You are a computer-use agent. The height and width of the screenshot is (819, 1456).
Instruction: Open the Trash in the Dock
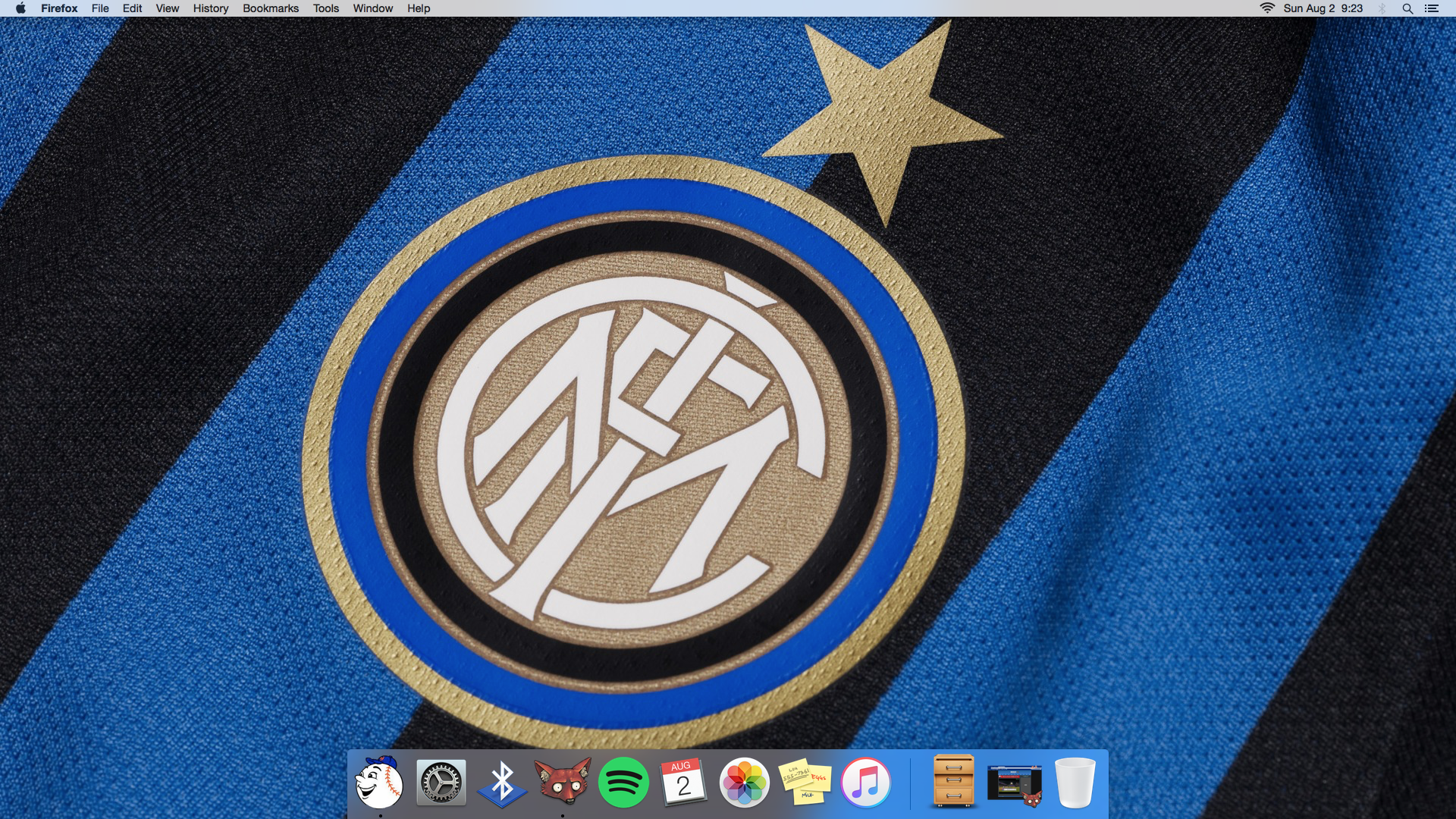click(x=1075, y=783)
